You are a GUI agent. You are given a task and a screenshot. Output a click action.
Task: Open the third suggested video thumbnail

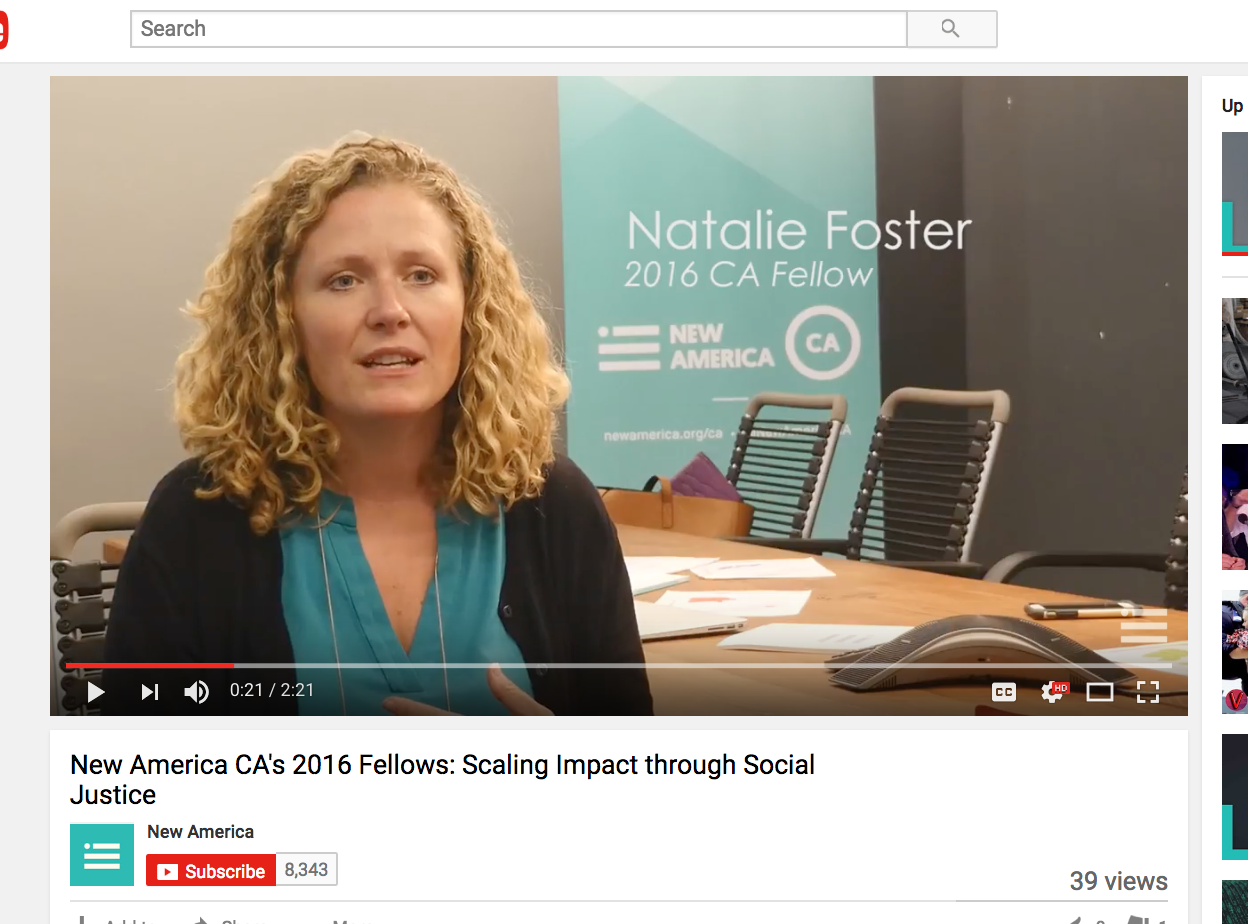point(1235,507)
